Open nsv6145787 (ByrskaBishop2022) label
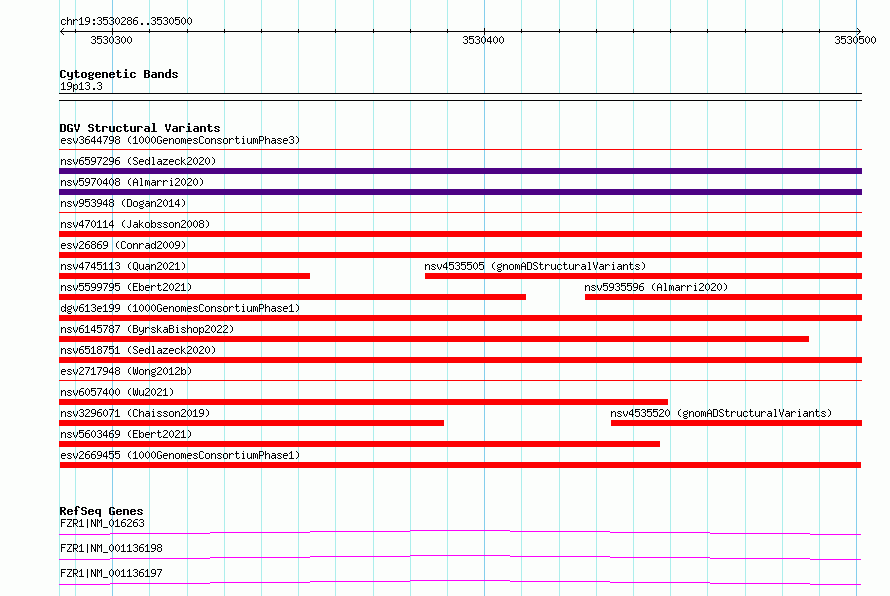Viewport: 890px width, 596px height. click(147, 329)
